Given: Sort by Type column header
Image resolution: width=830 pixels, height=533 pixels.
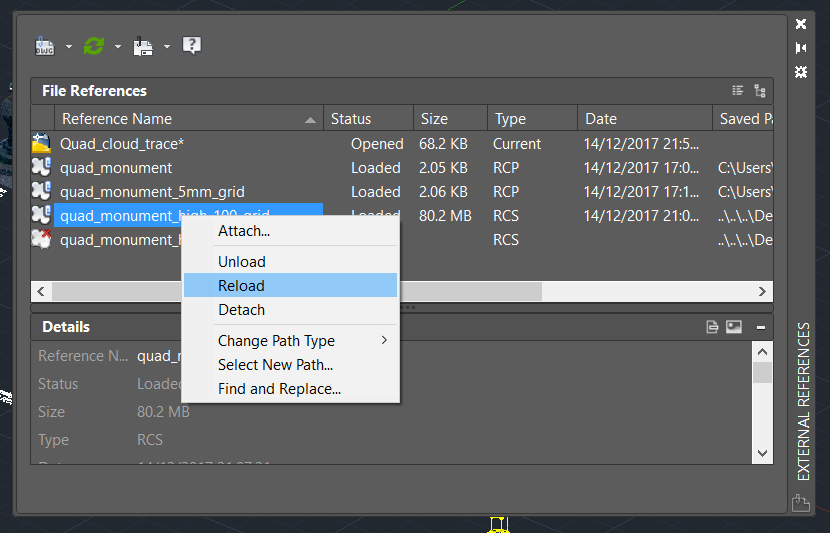Looking at the screenshot, I should coord(533,119).
